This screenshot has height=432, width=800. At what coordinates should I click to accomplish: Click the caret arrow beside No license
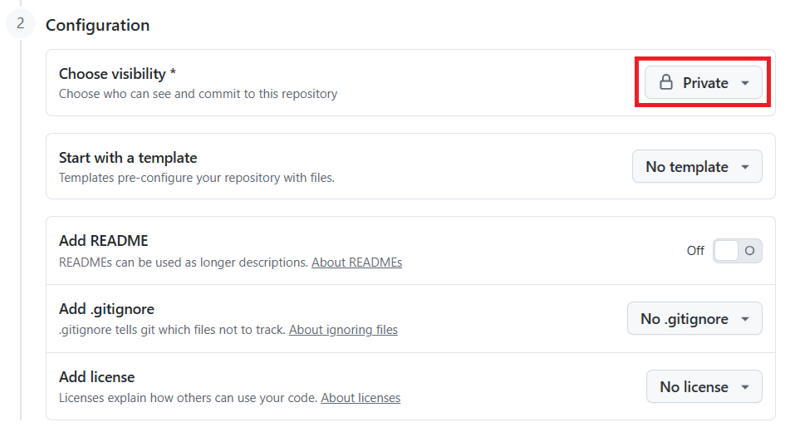745,388
